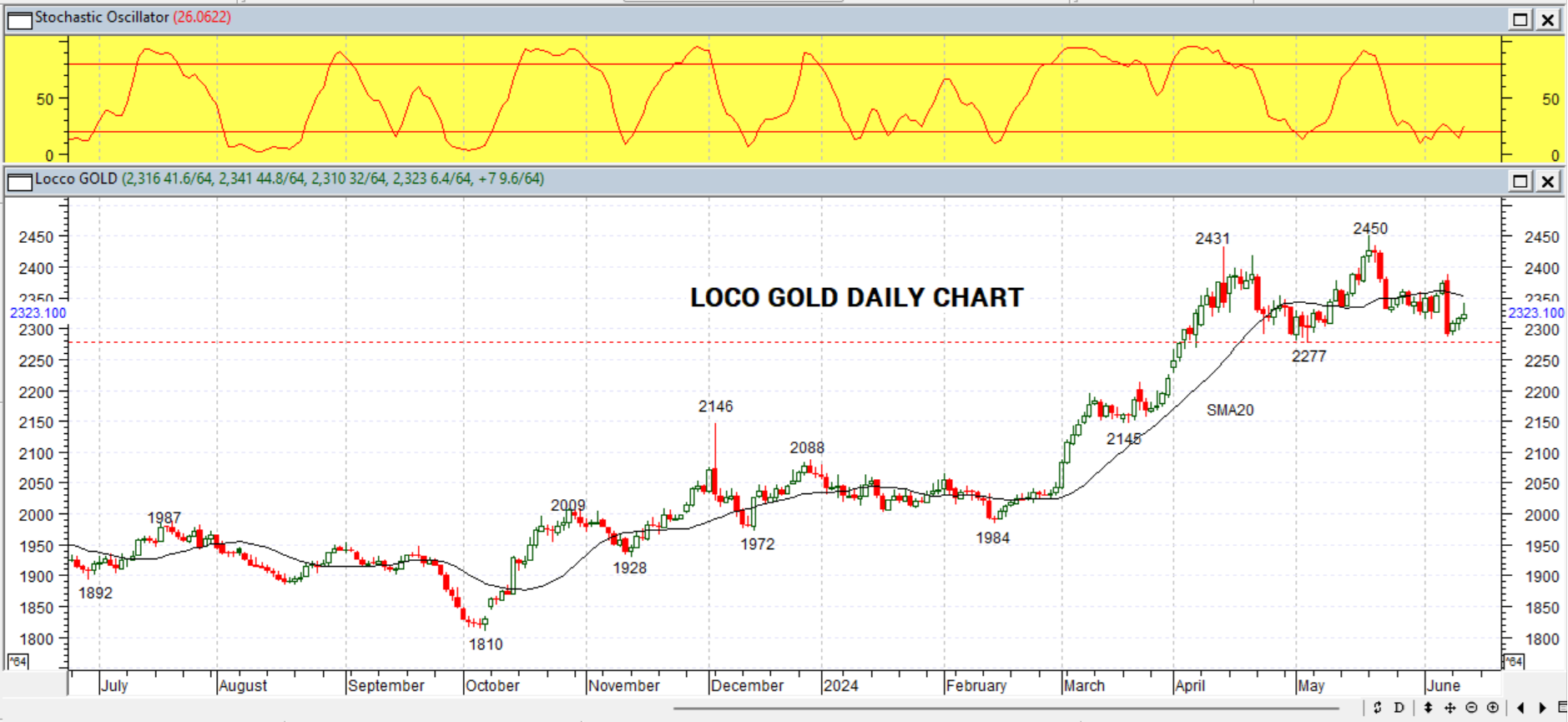
Task: Click the 'Locco GOLD' panel title
Action: coord(76,179)
